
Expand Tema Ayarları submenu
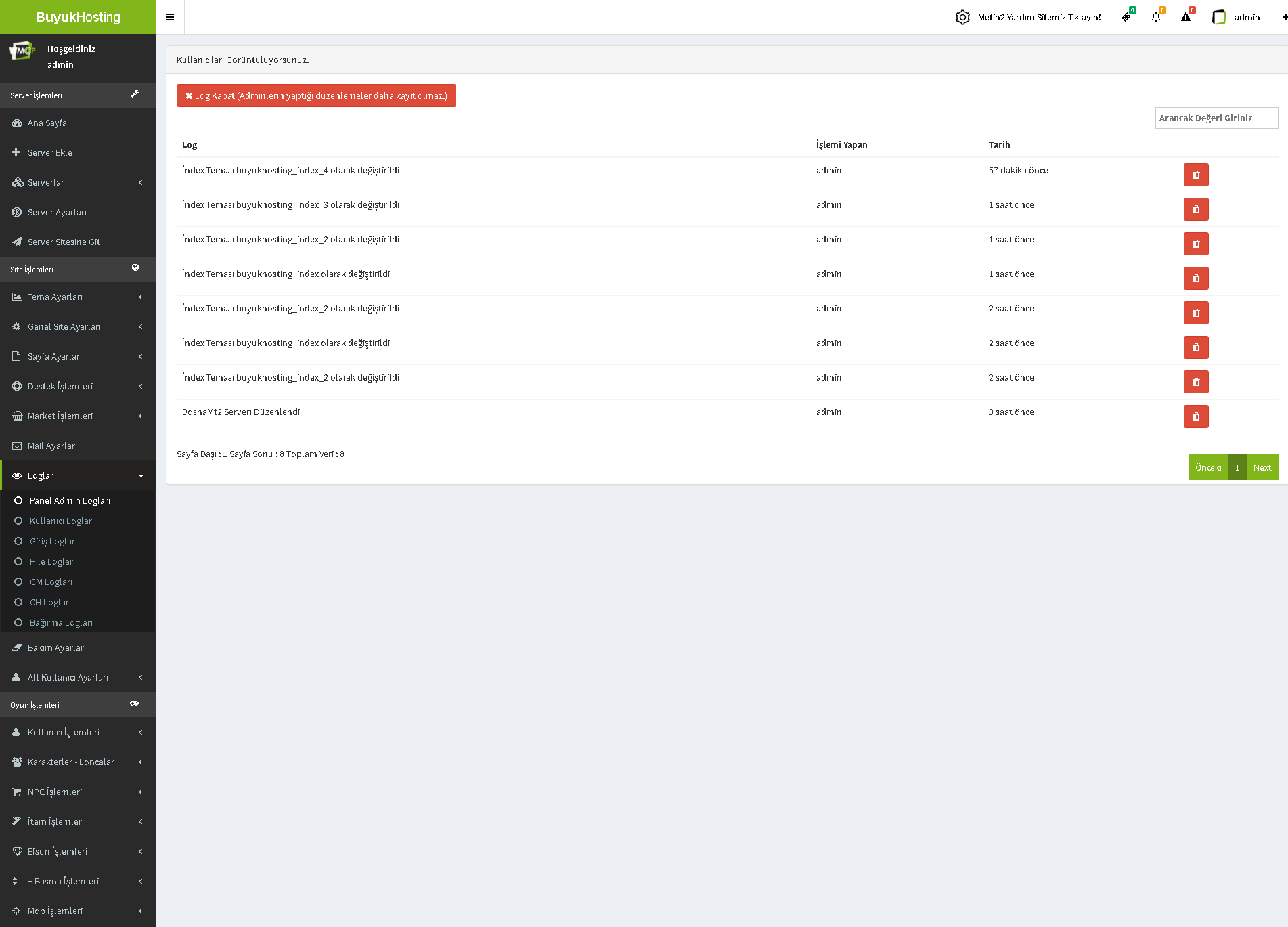78,297
